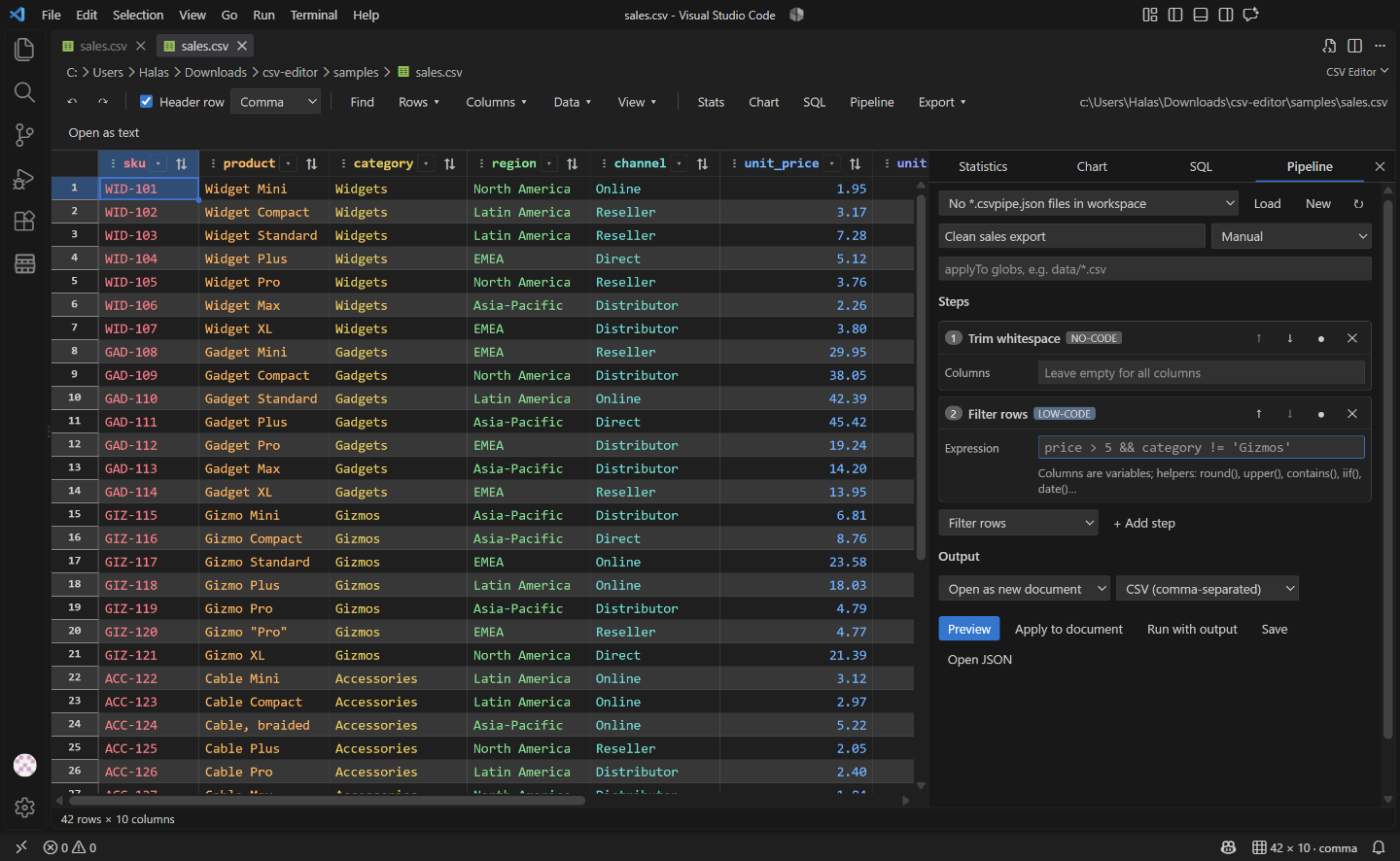Open the Search view in activity bar
Screen dimensions: 1400x861
24,92
